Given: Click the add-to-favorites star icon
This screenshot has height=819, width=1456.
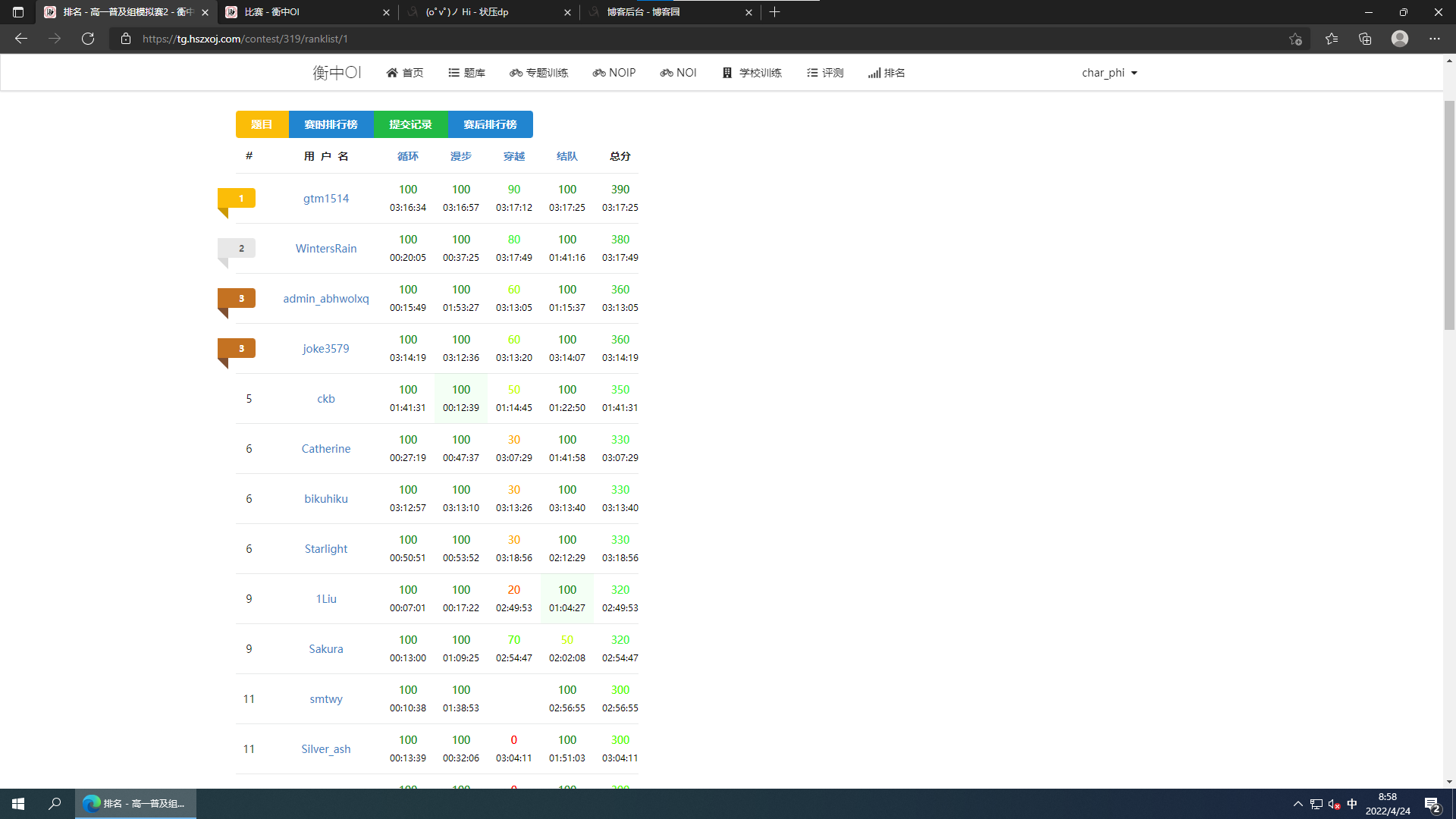Looking at the screenshot, I should (x=1295, y=39).
